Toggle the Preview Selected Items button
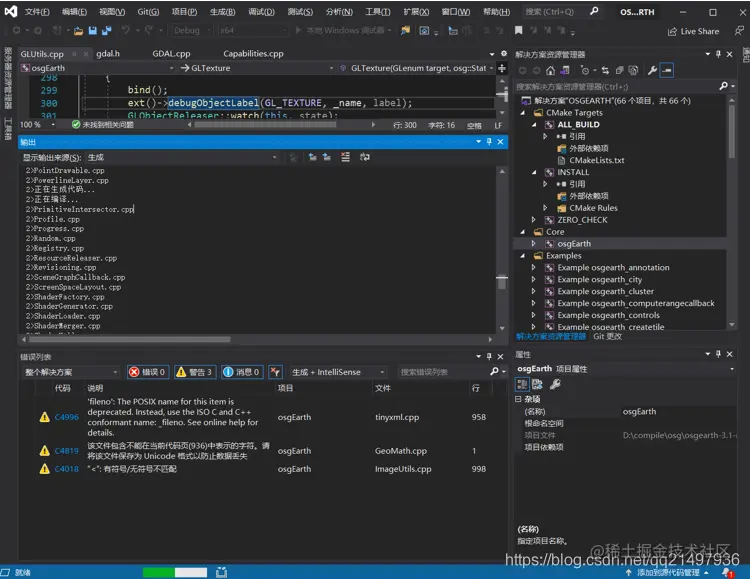This screenshot has width=750, height=579. pyautogui.click(x=666, y=70)
